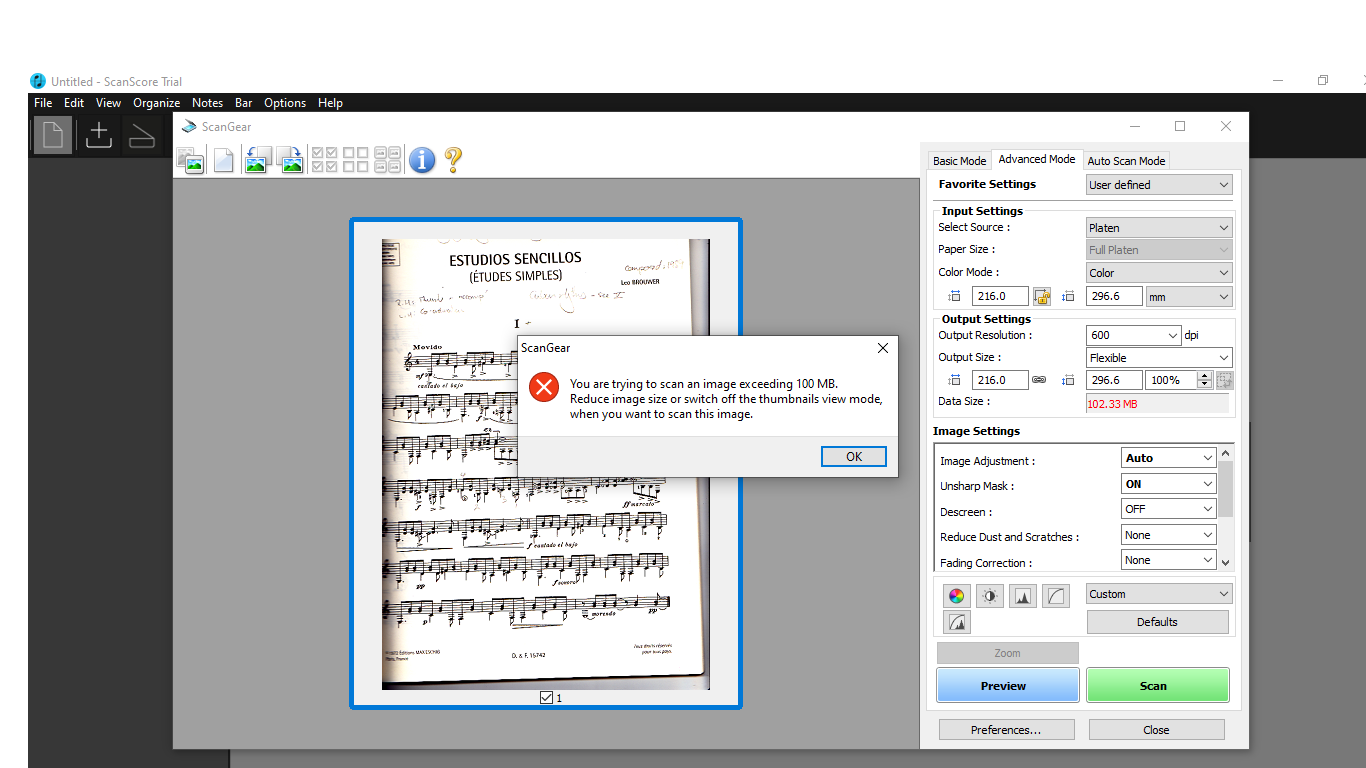Screen dimensions: 1366x768
Task: Open the File menu in ScanScore
Action: (x=43, y=103)
